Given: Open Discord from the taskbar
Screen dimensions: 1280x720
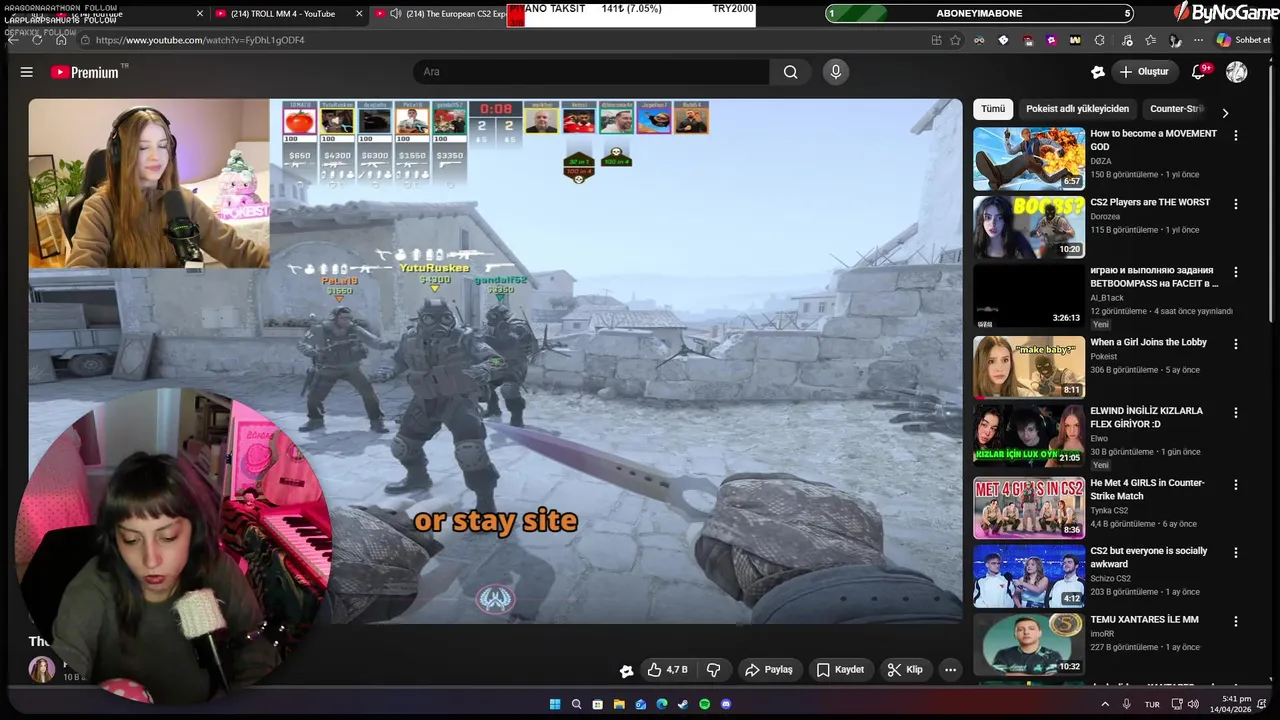Looking at the screenshot, I should [726, 704].
